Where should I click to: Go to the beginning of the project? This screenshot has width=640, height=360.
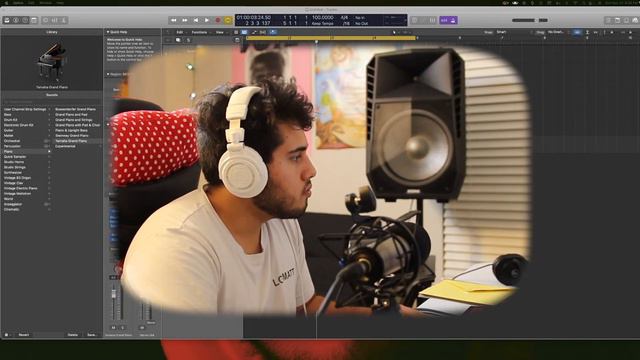click(196, 20)
